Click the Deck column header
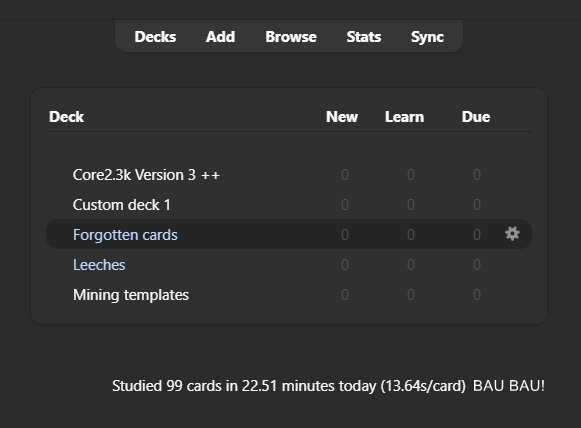581x428 pixels. (67, 117)
